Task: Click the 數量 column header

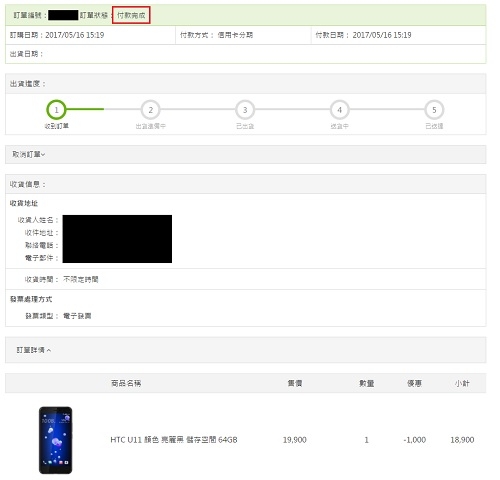Action: pyautogui.click(x=366, y=383)
